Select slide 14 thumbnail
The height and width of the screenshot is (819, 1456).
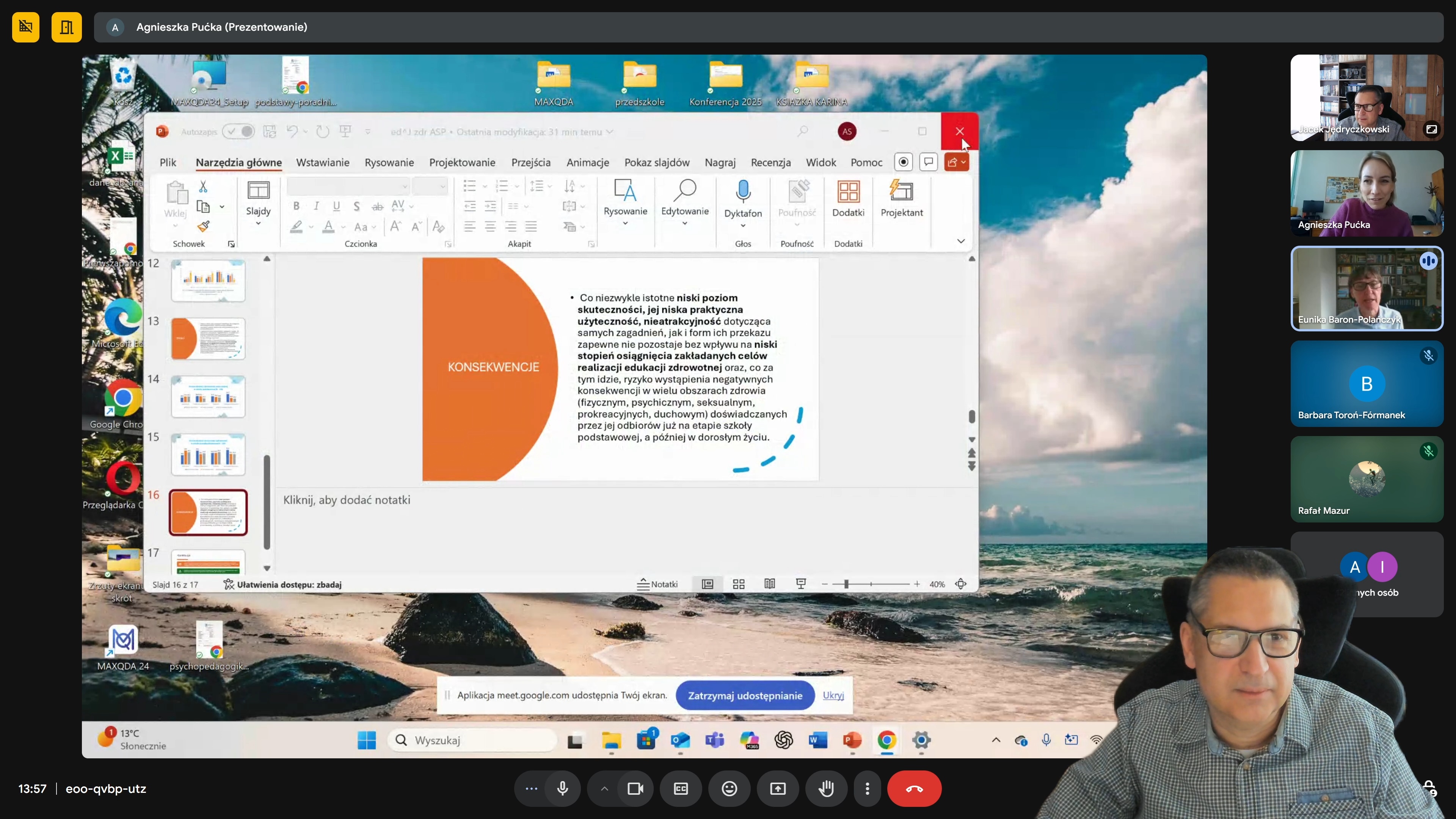tap(208, 397)
